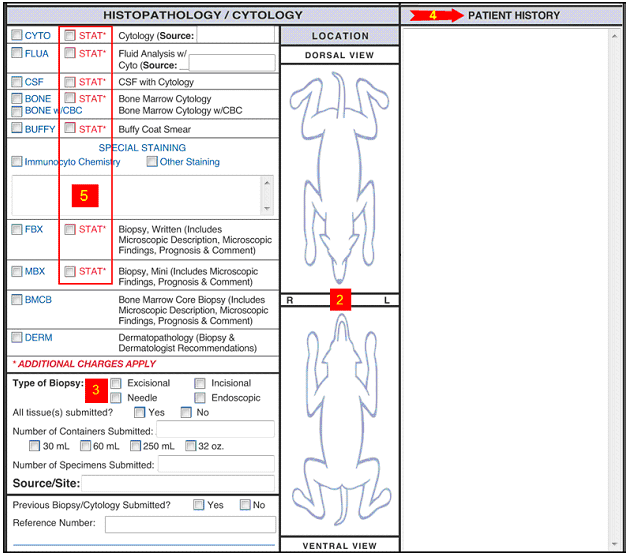Click the special staining box scroll down arrow
629x557 pixels.
[x=267, y=209]
